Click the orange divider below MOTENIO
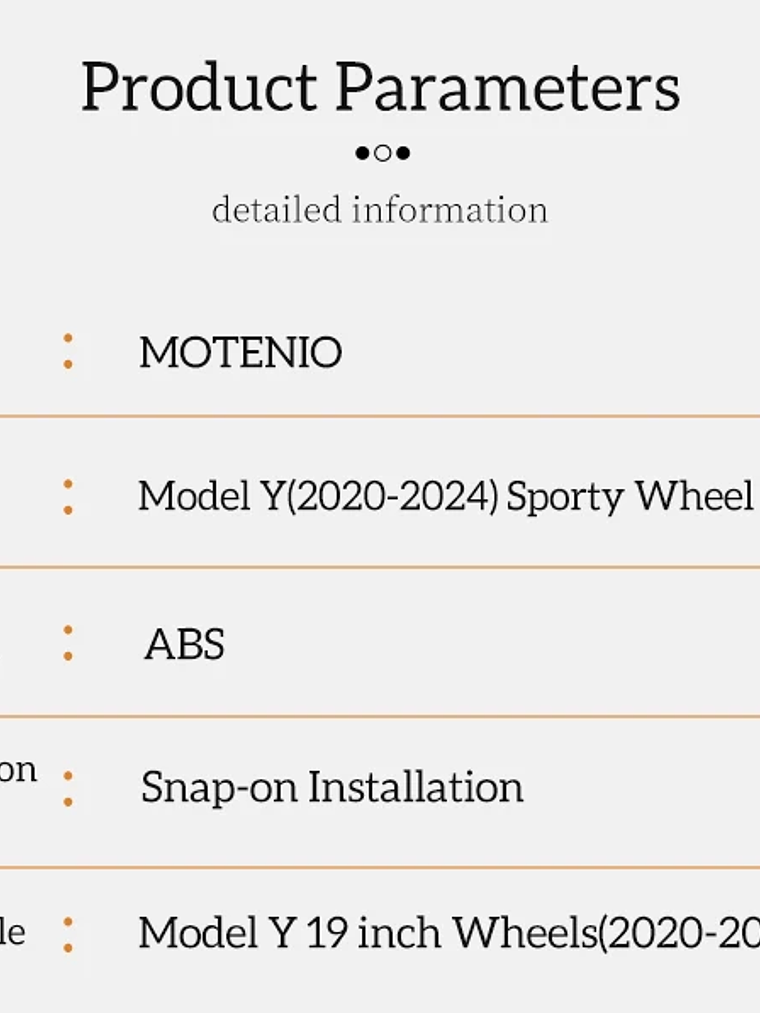Screen dimensions: 760x1013 [x=380, y=416]
